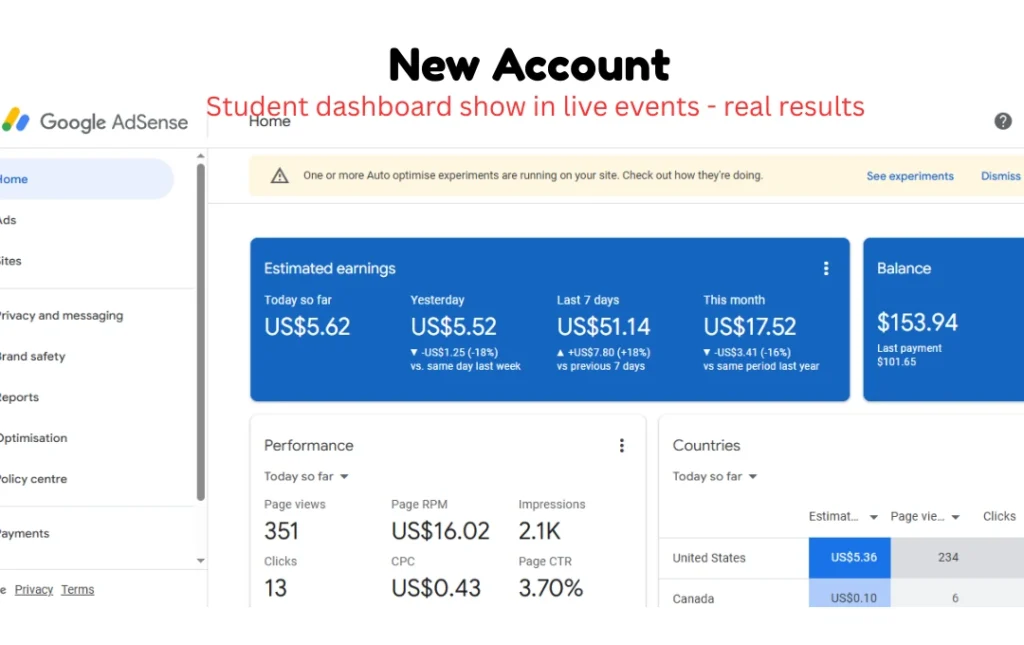Click the US$5.36 earnings cell
The width and height of the screenshot is (1024, 645).
click(850, 558)
